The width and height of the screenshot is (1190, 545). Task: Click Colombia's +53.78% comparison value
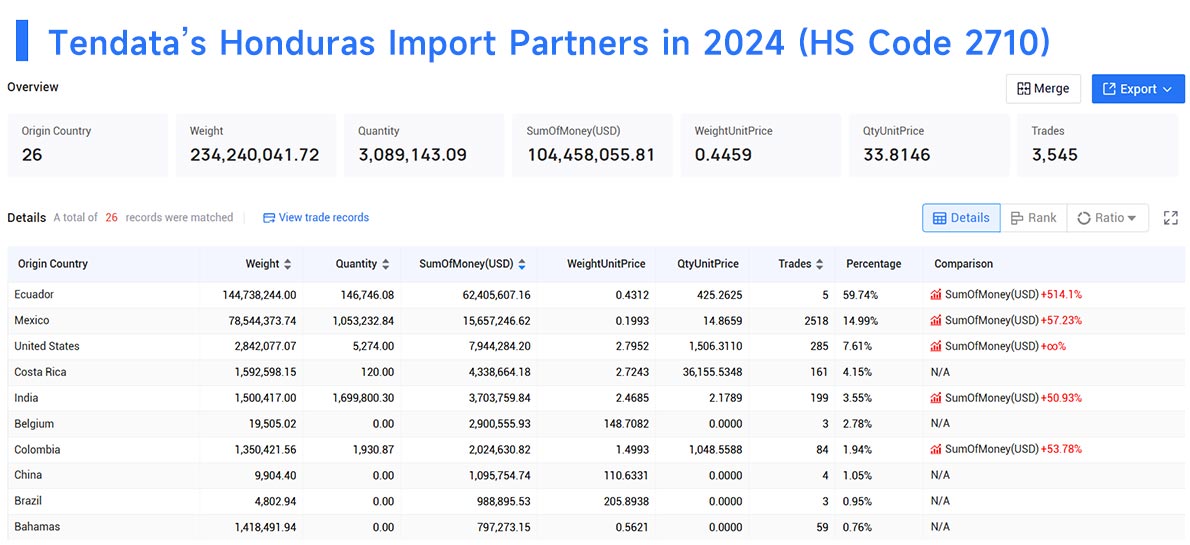(1061, 449)
